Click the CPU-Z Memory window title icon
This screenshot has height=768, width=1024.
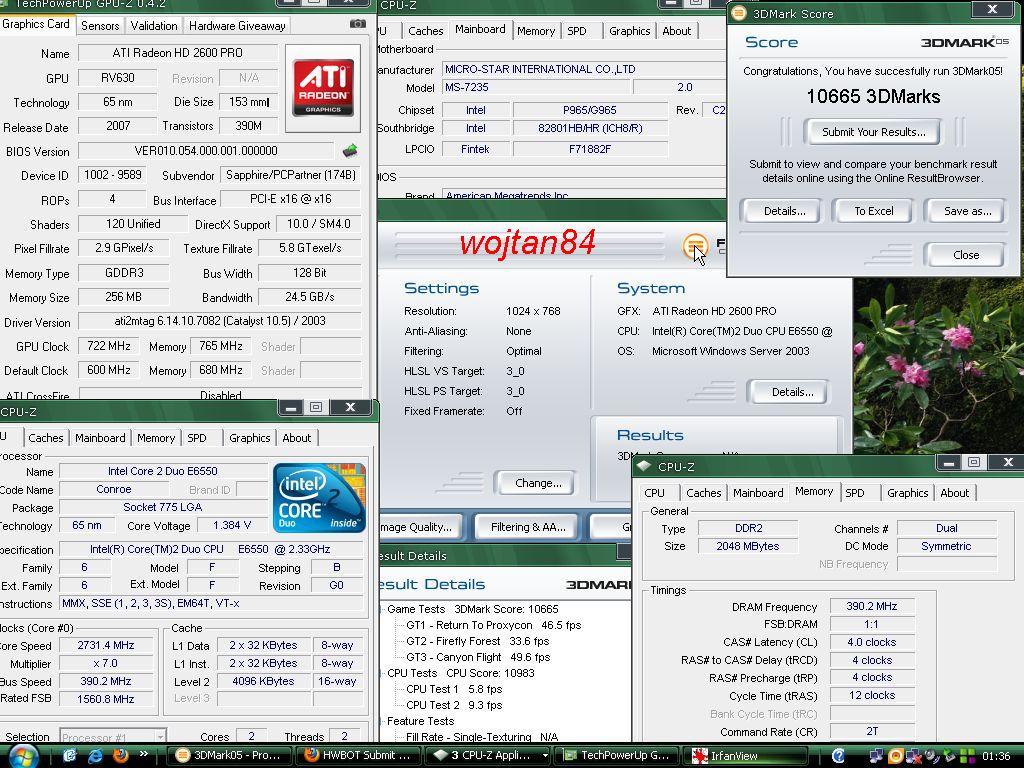[x=645, y=466]
